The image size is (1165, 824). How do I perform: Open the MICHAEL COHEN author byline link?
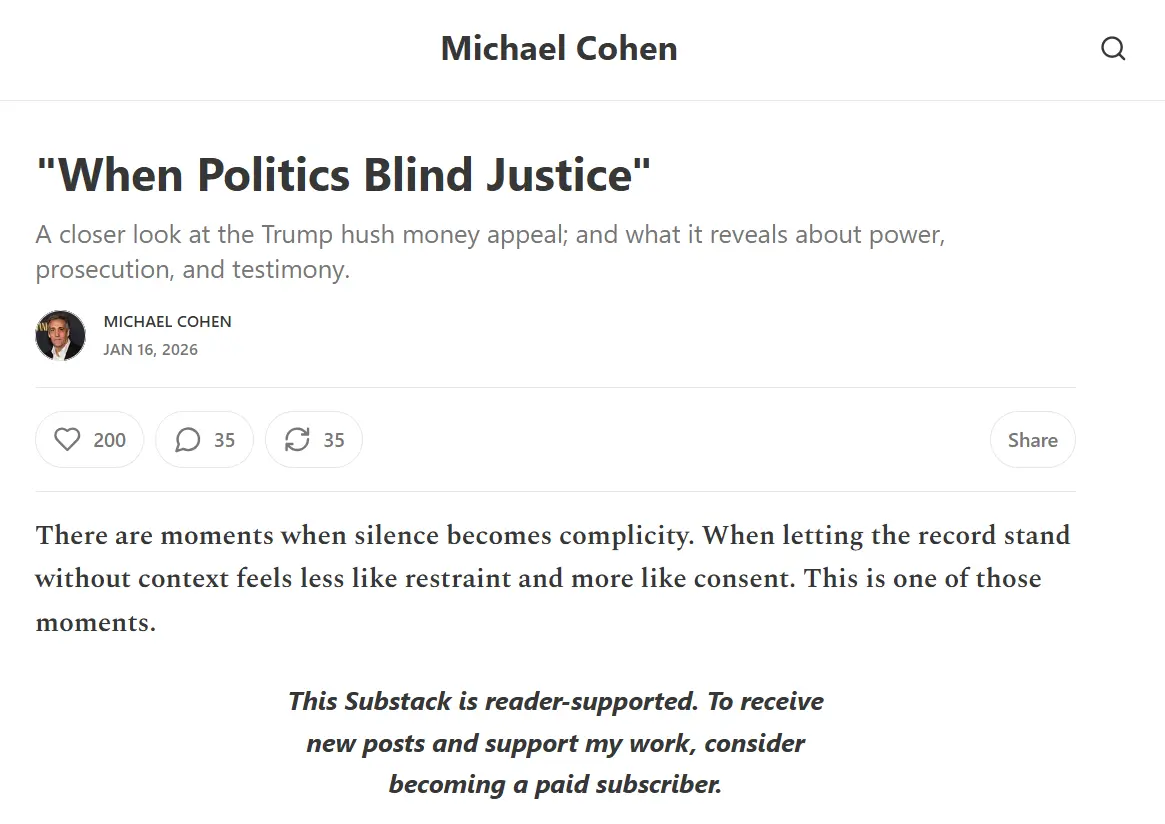(167, 322)
